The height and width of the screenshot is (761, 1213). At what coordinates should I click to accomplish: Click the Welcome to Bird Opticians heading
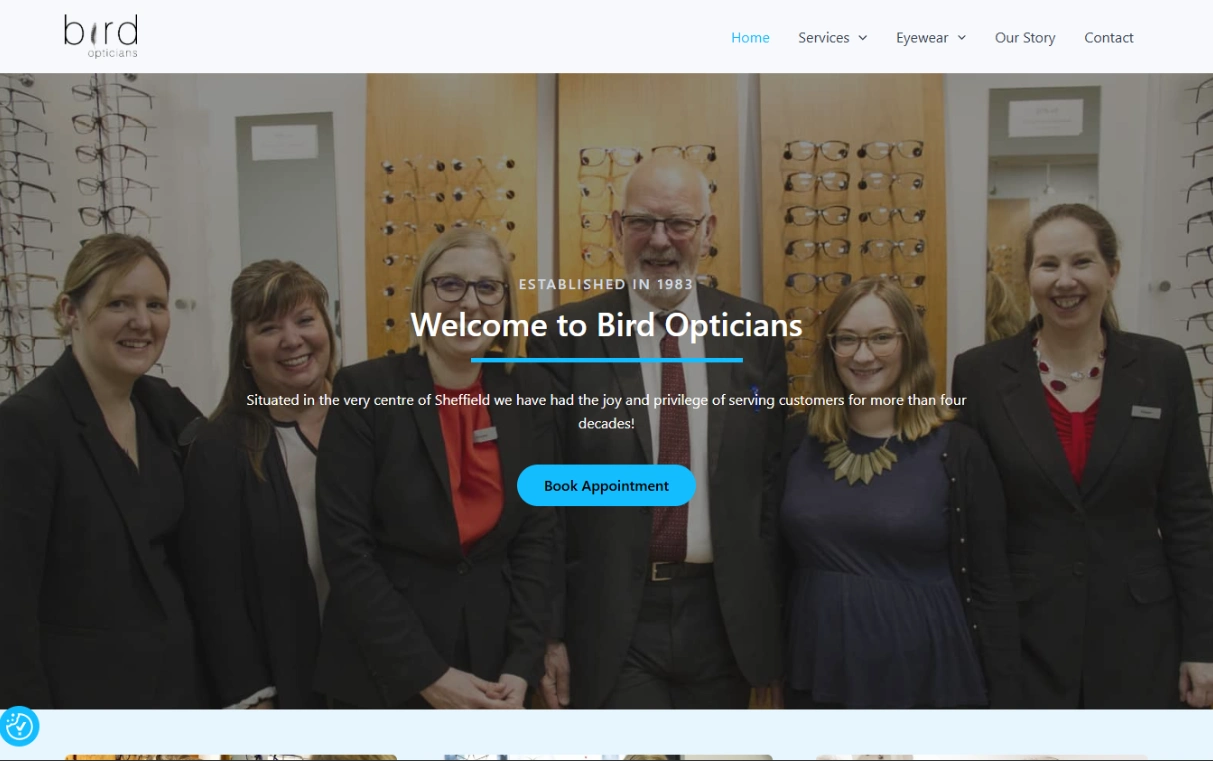[x=606, y=324]
